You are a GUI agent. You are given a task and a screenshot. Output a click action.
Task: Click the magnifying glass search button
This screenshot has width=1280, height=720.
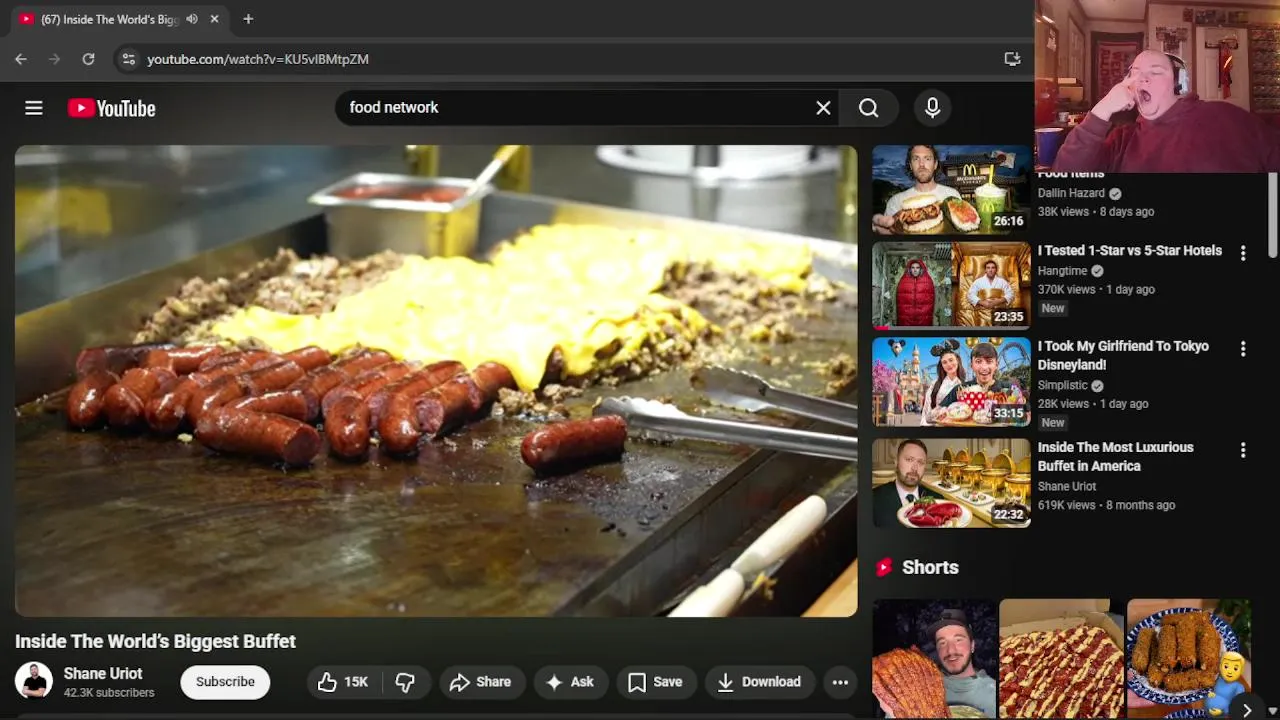click(x=868, y=108)
